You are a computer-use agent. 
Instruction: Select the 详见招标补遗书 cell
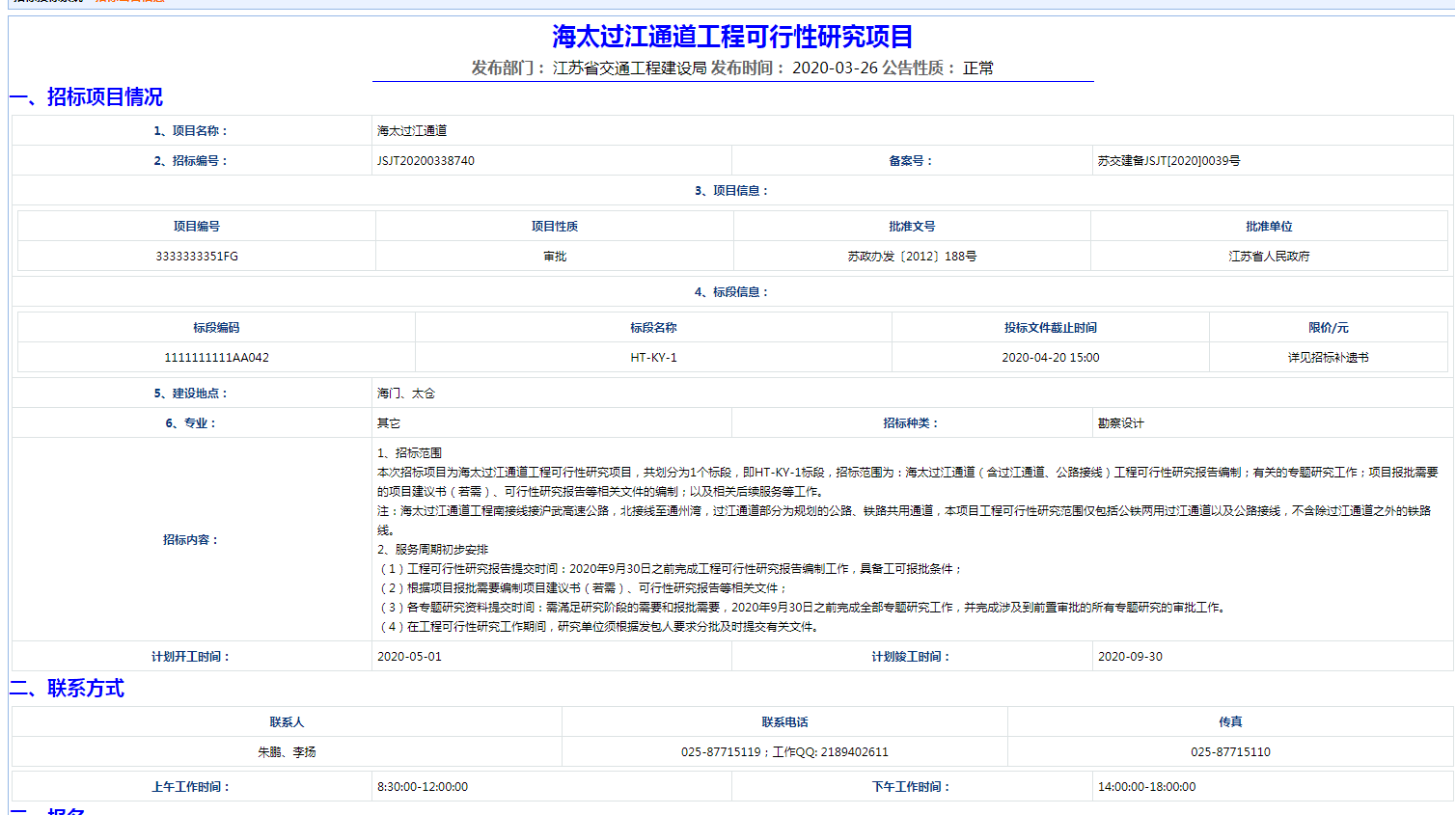1328,358
